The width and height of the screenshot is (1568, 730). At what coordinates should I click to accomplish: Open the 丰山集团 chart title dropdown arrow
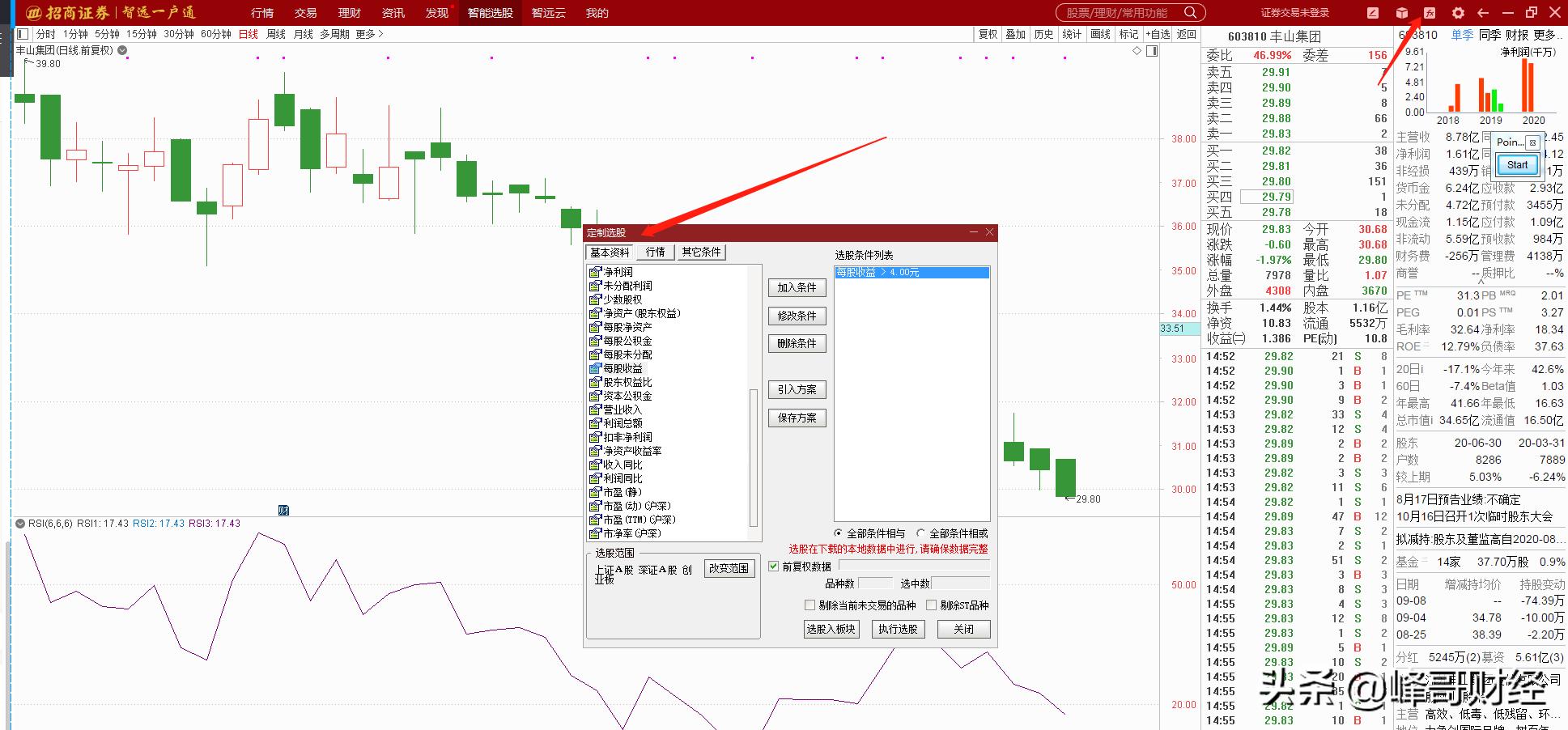pyautogui.click(x=122, y=50)
